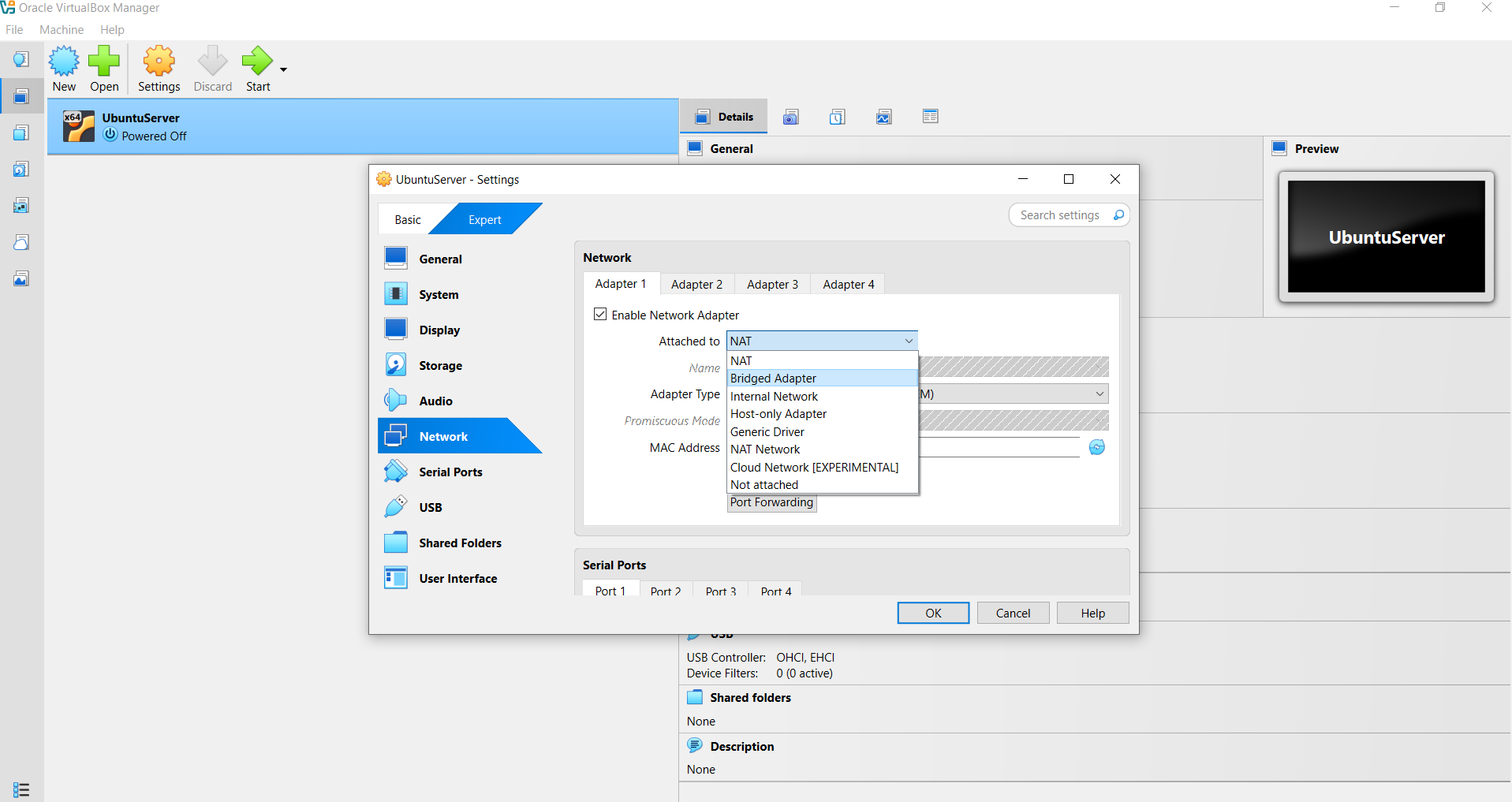Regenerate MAC address with the refresh icon

click(x=1097, y=448)
